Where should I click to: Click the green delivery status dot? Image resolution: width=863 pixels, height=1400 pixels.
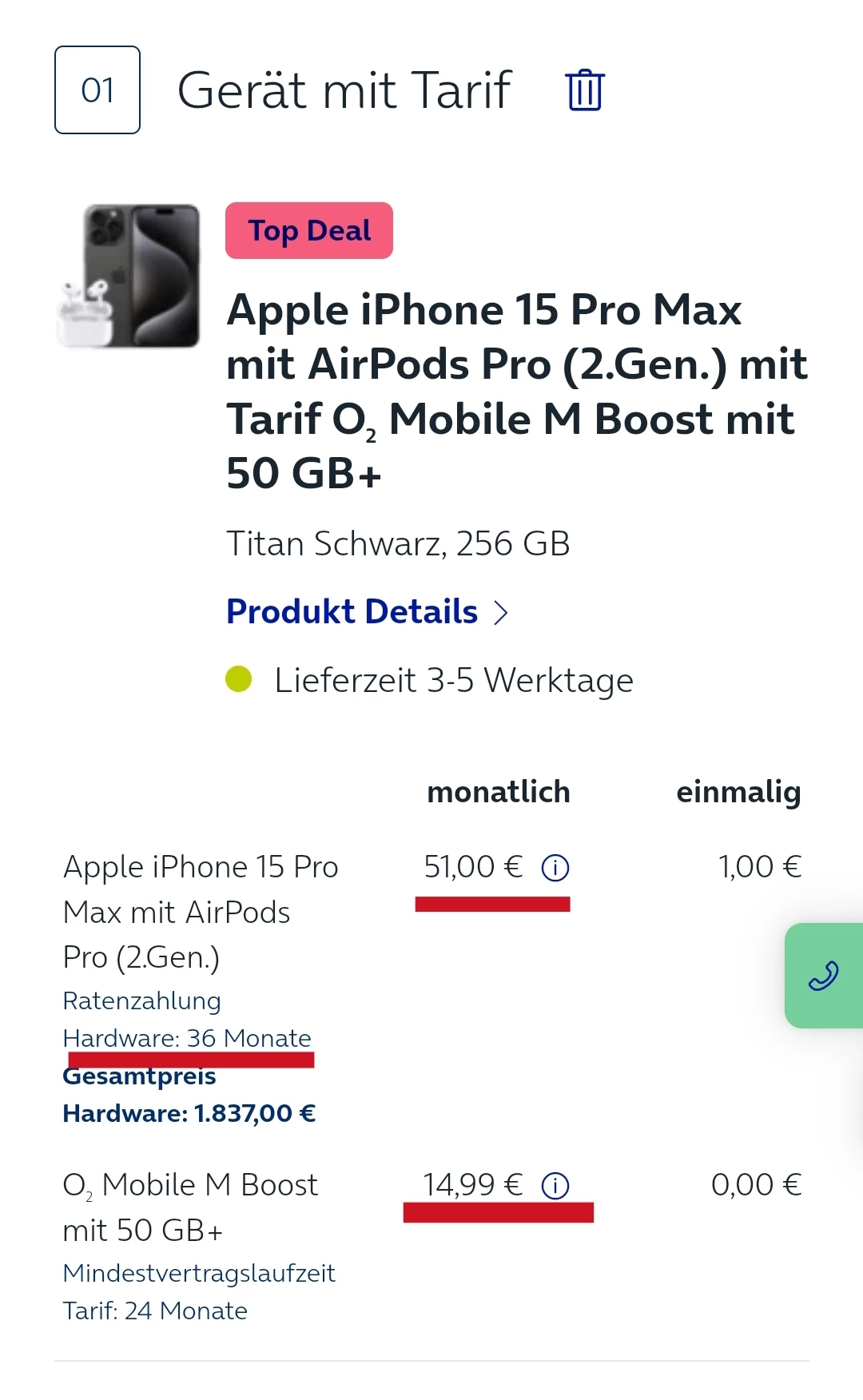[x=238, y=679]
